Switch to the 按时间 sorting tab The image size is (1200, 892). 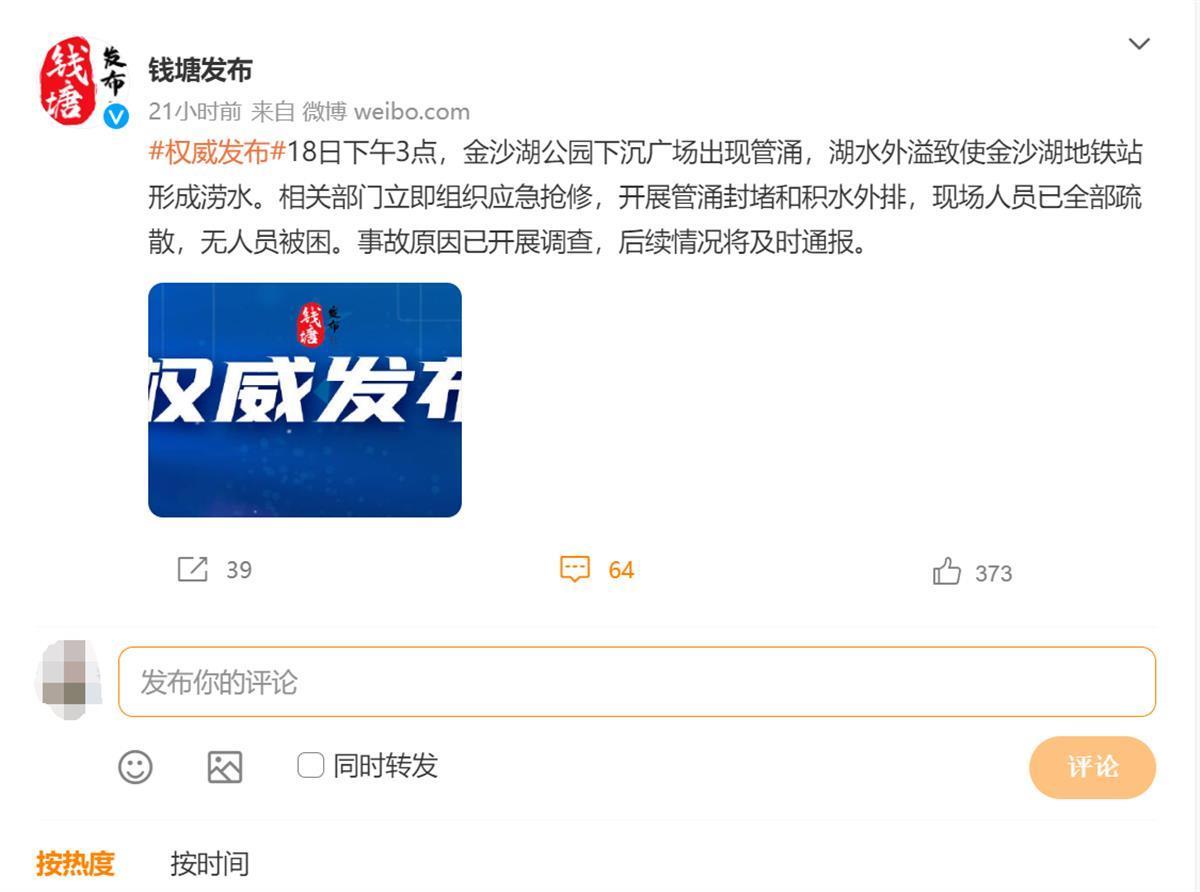tap(209, 863)
